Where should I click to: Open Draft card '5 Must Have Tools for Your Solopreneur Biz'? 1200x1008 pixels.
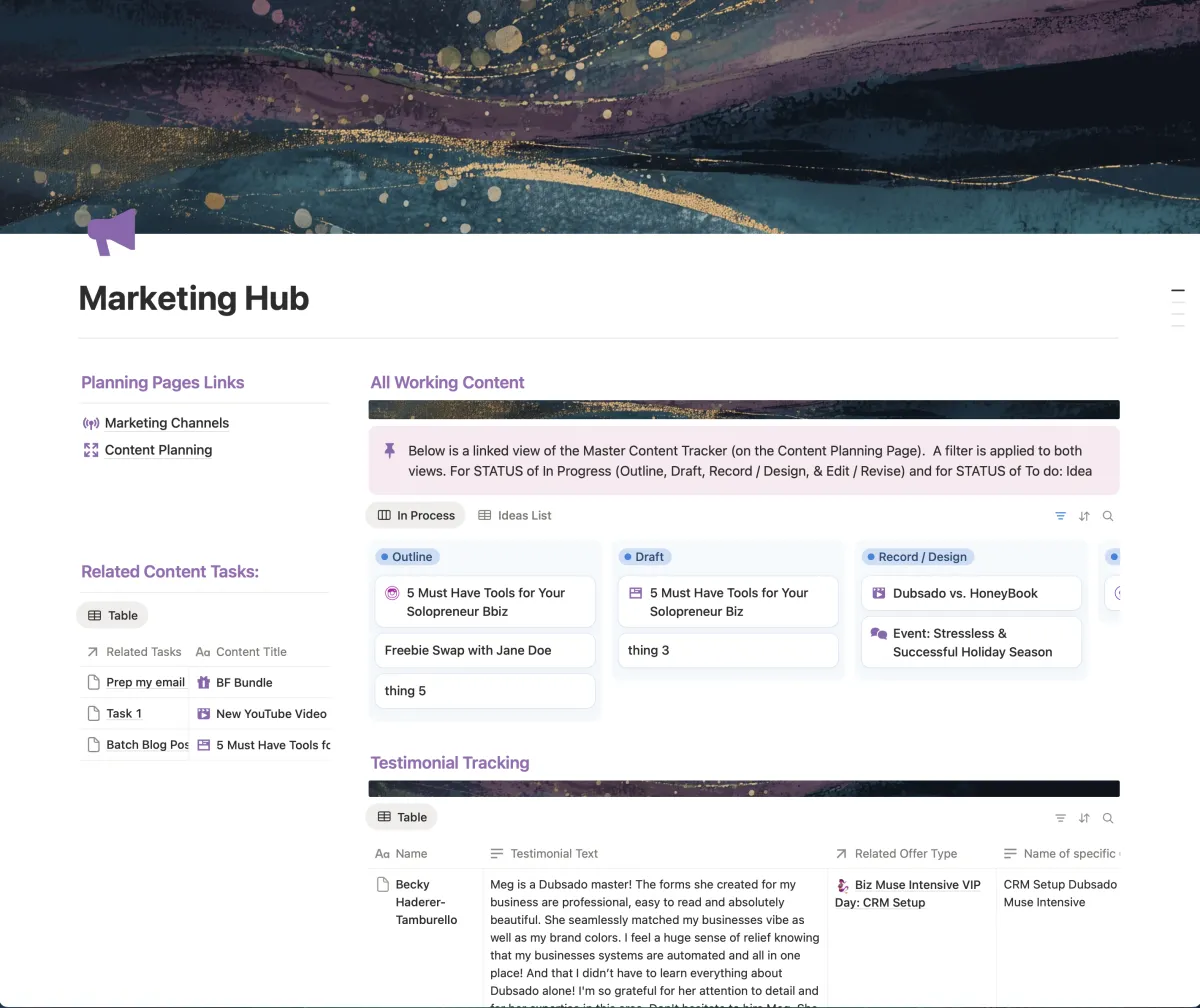728,602
